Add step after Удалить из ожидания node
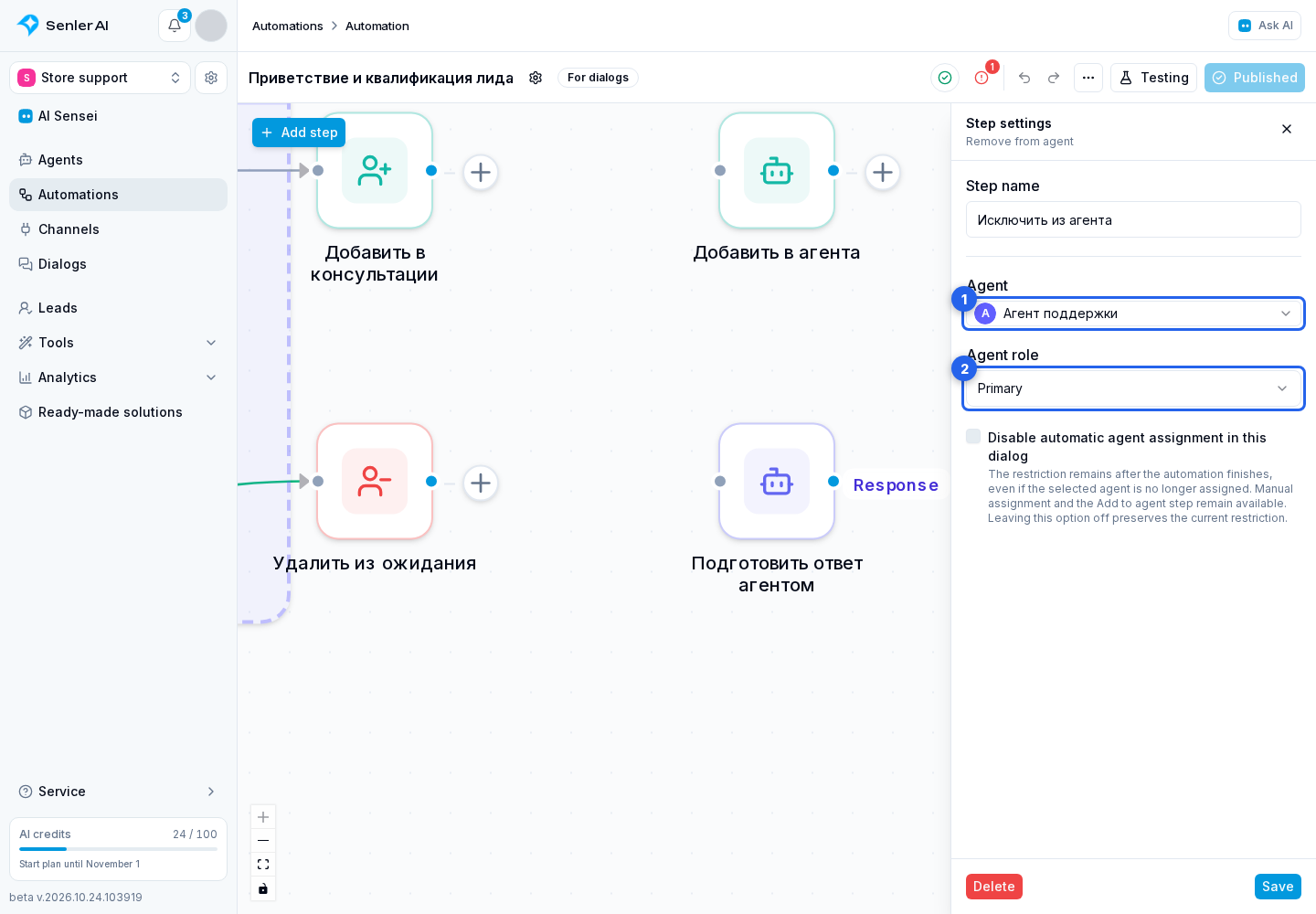Viewport: 1316px width, 914px height. (x=481, y=483)
